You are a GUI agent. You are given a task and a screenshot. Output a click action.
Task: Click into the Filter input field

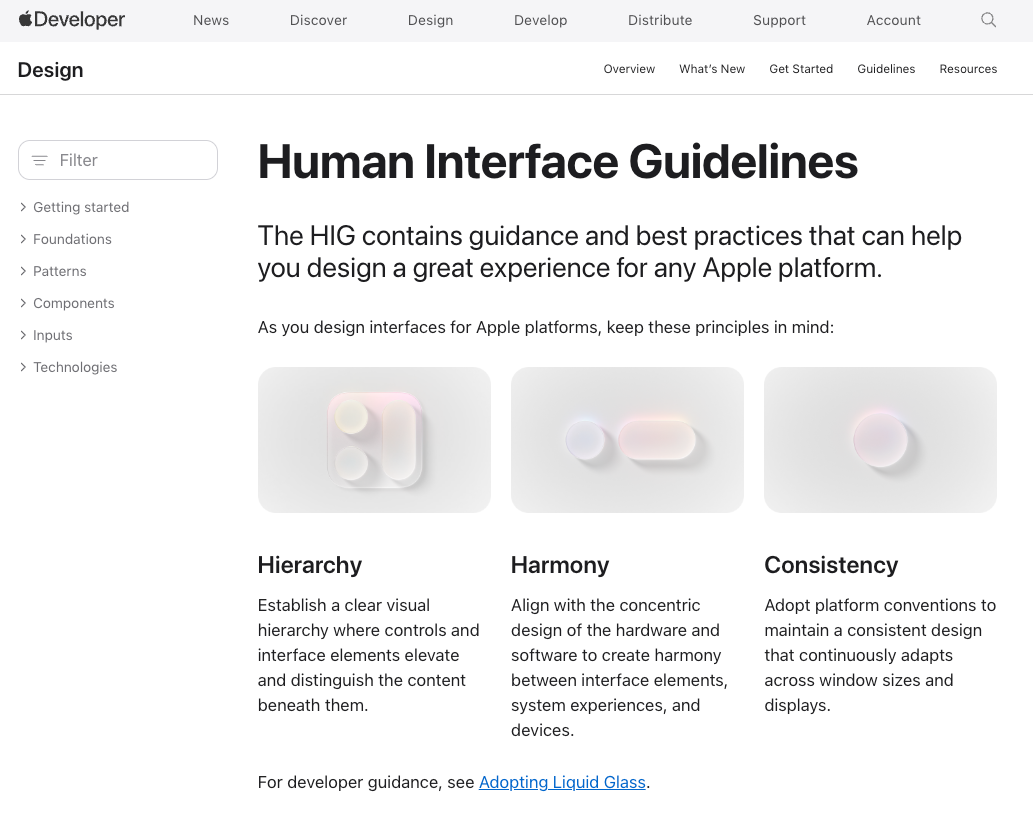(118, 160)
